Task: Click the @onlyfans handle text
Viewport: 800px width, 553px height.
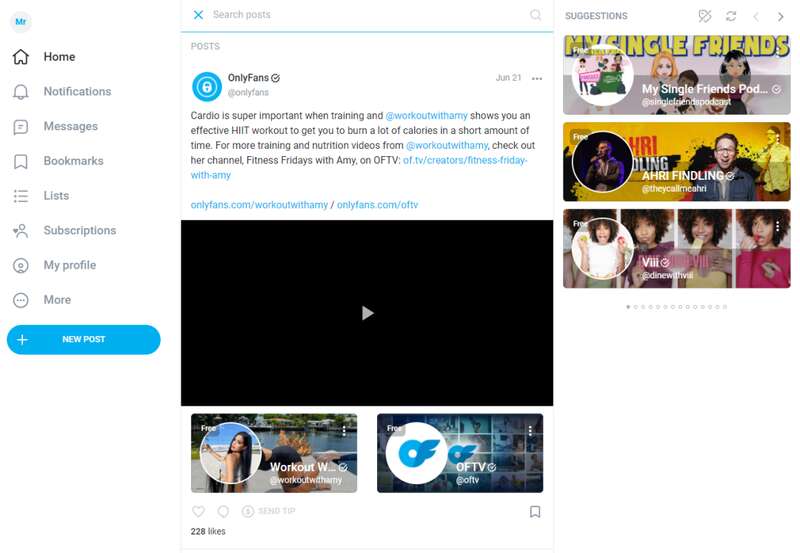Action: [x=248, y=92]
